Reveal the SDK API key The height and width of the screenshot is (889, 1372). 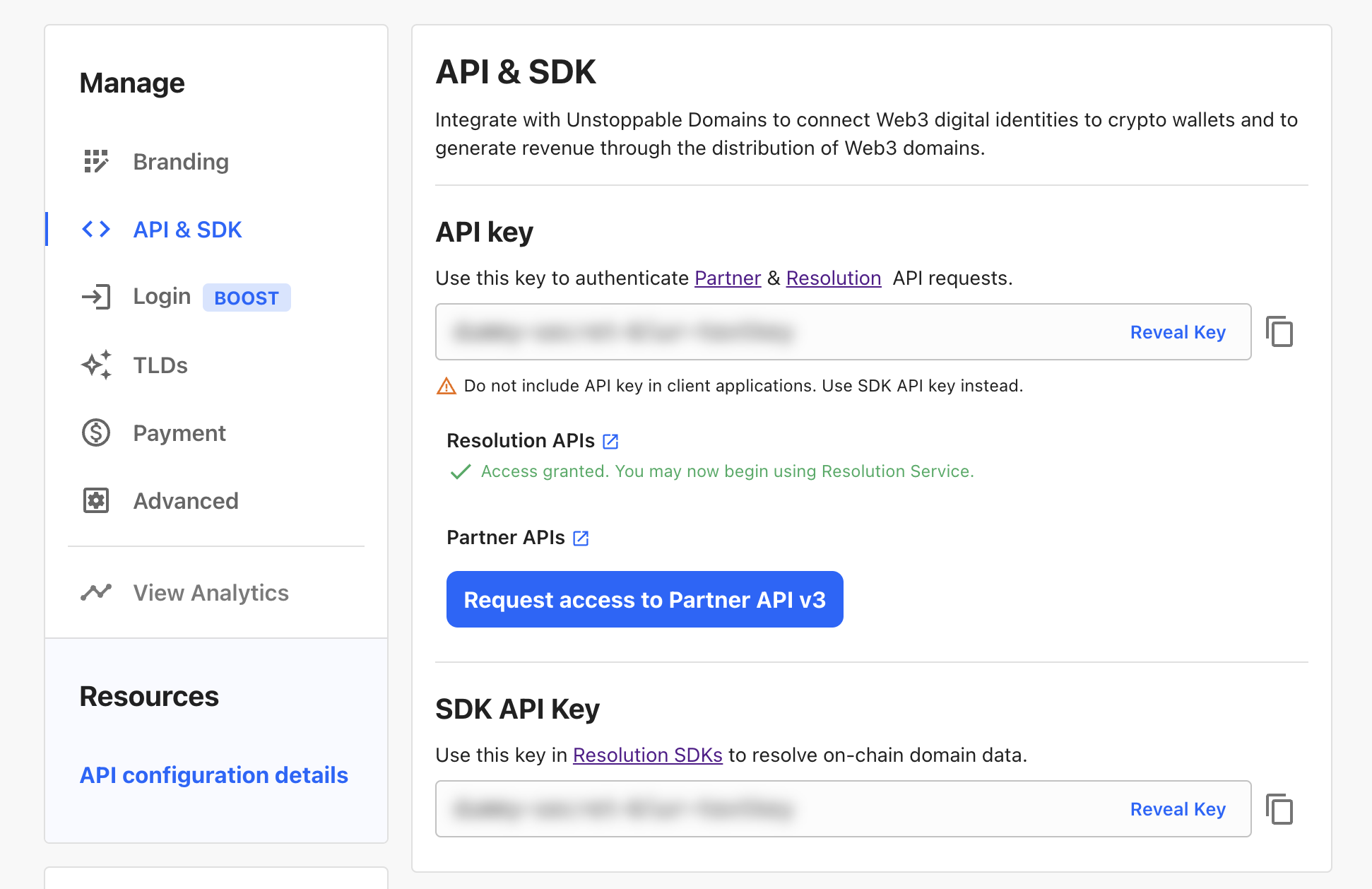click(x=1178, y=809)
